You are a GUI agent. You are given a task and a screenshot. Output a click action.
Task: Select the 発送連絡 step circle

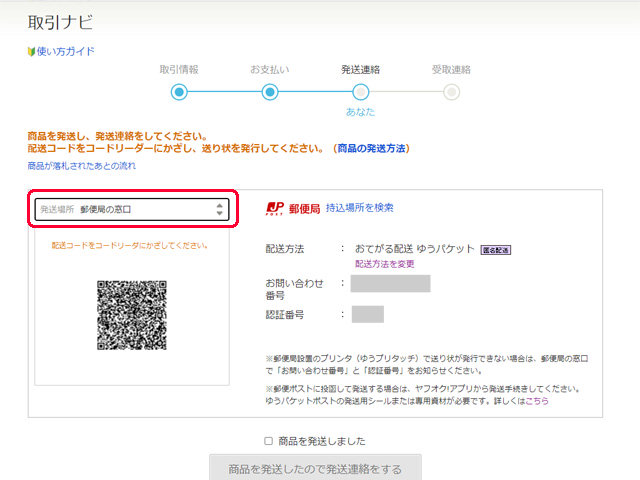tap(361, 92)
